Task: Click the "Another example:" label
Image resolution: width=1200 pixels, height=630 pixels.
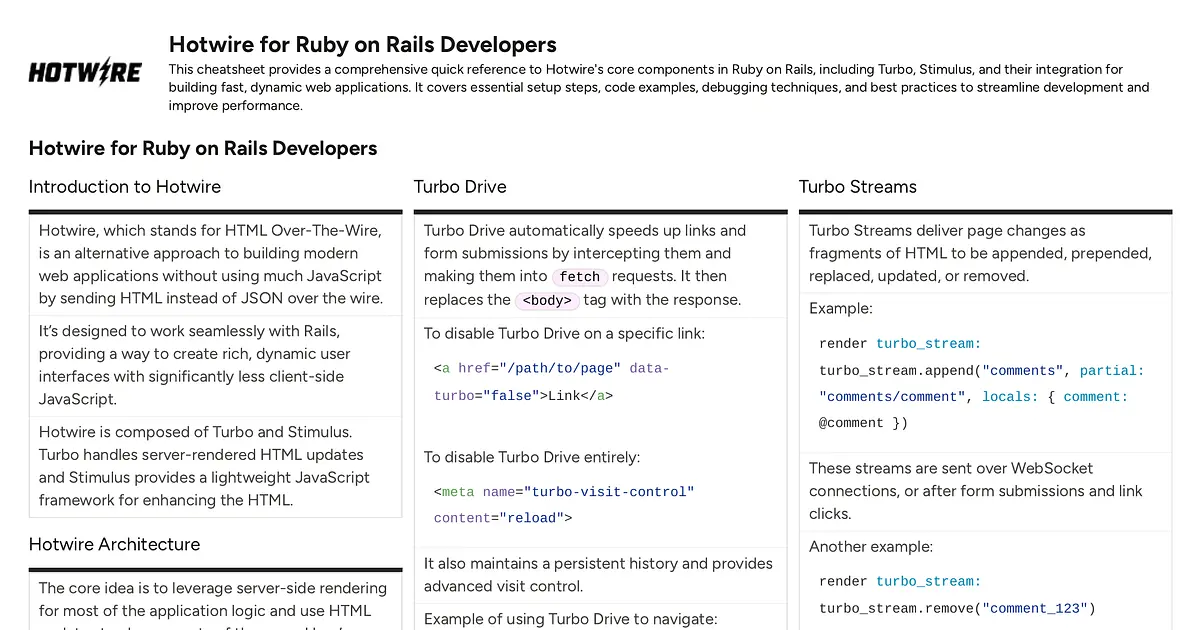Action: [871, 547]
